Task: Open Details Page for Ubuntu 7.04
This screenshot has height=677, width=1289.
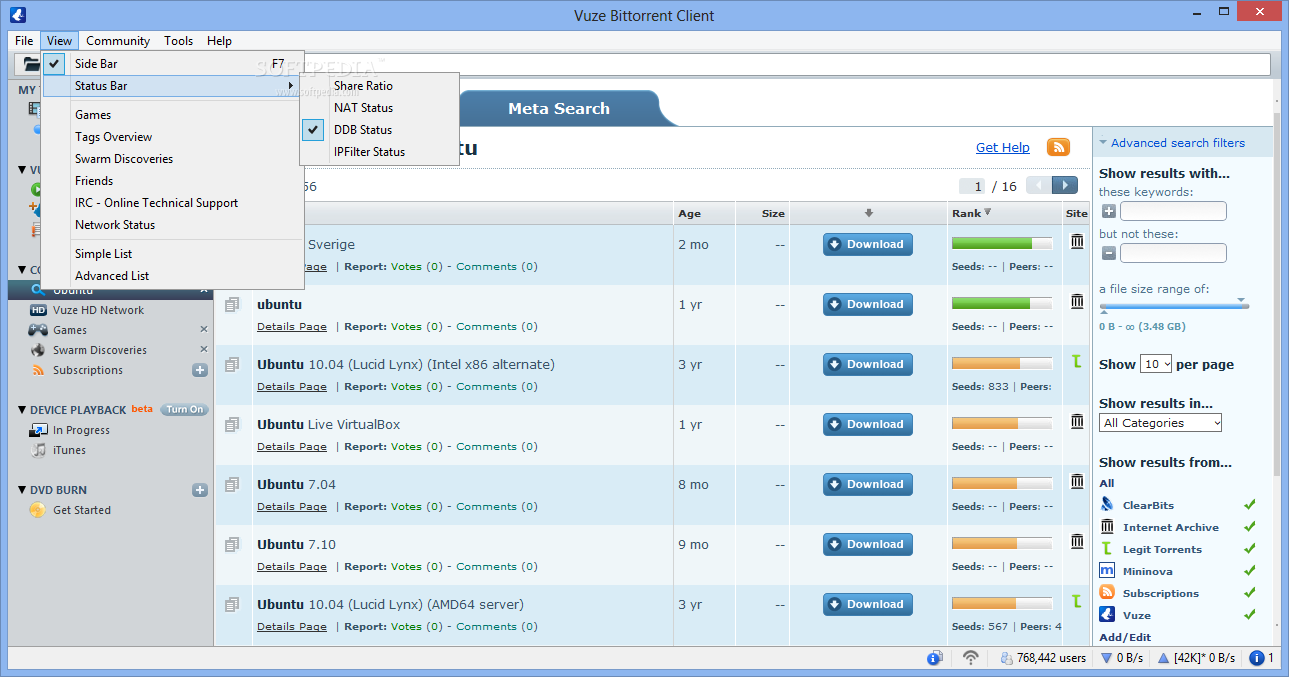Action: click(292, 507)
